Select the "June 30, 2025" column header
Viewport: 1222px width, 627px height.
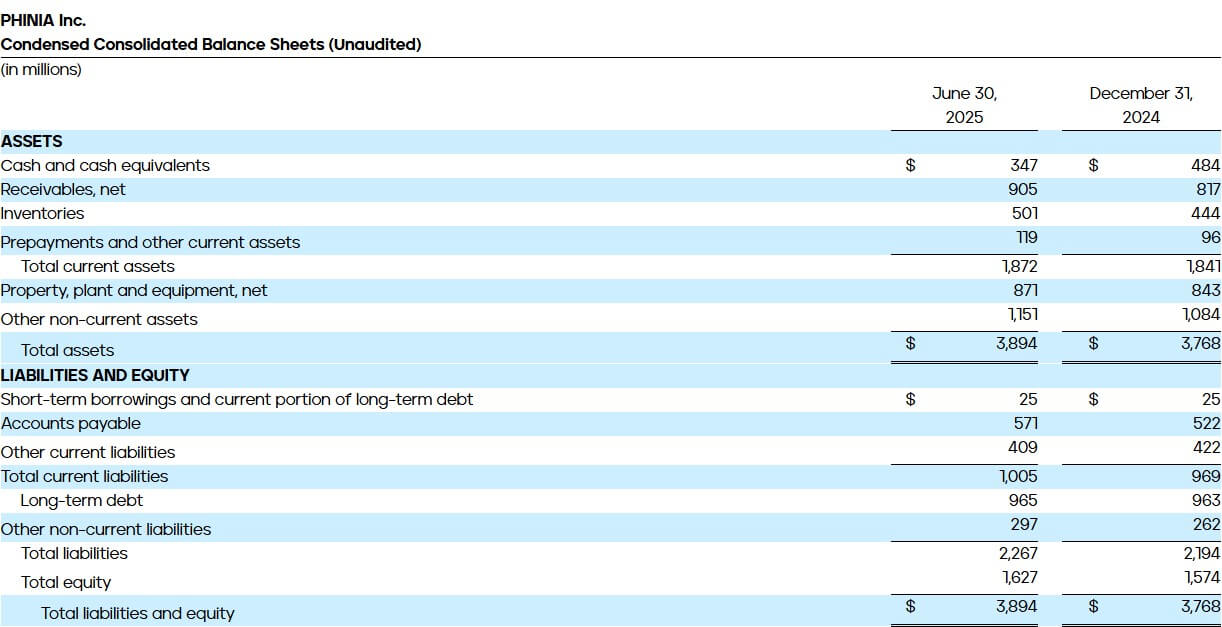(x=965, y=105)
